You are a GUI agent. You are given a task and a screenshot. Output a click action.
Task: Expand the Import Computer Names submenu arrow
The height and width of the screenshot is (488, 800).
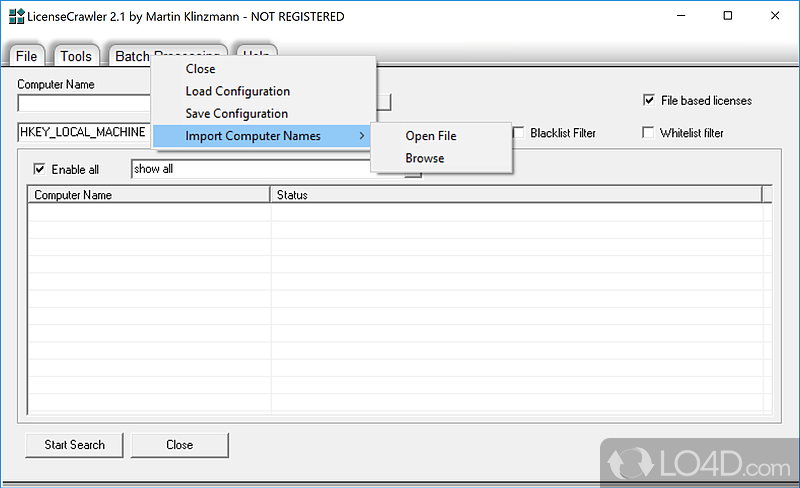tap(361, 136)
